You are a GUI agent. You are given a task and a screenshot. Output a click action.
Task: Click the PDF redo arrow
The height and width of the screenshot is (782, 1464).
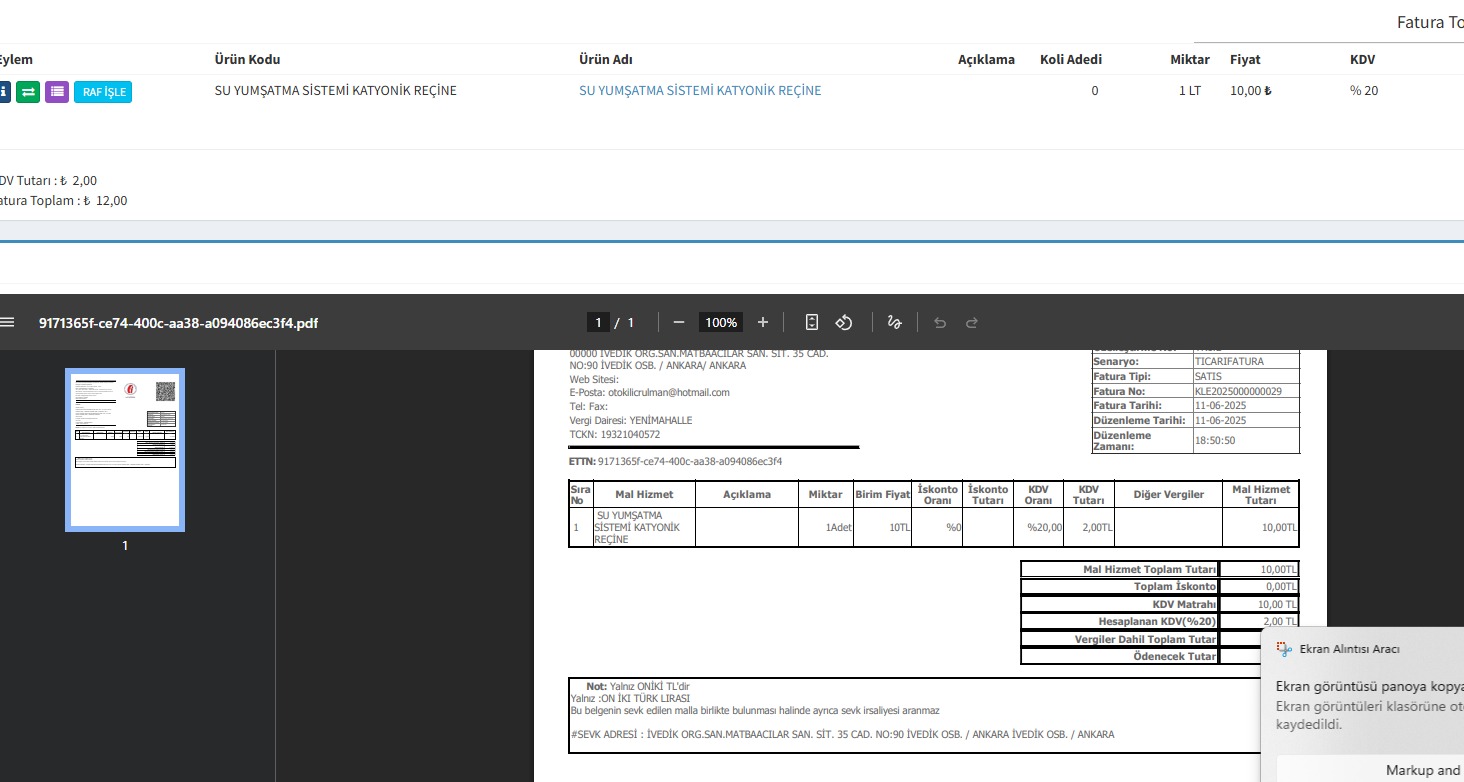point(971,322)
